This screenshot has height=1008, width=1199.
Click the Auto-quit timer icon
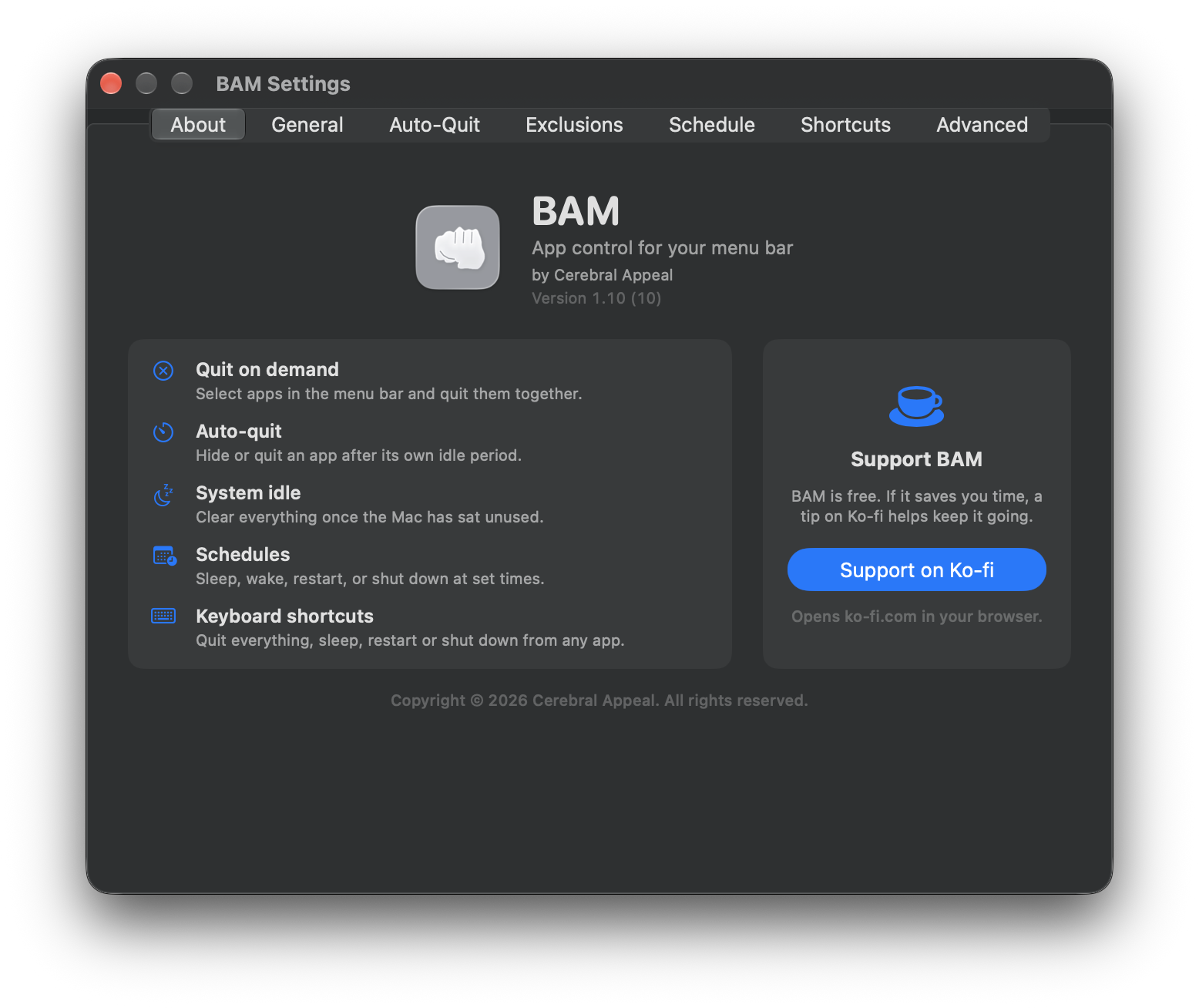(x=163, y=432)
